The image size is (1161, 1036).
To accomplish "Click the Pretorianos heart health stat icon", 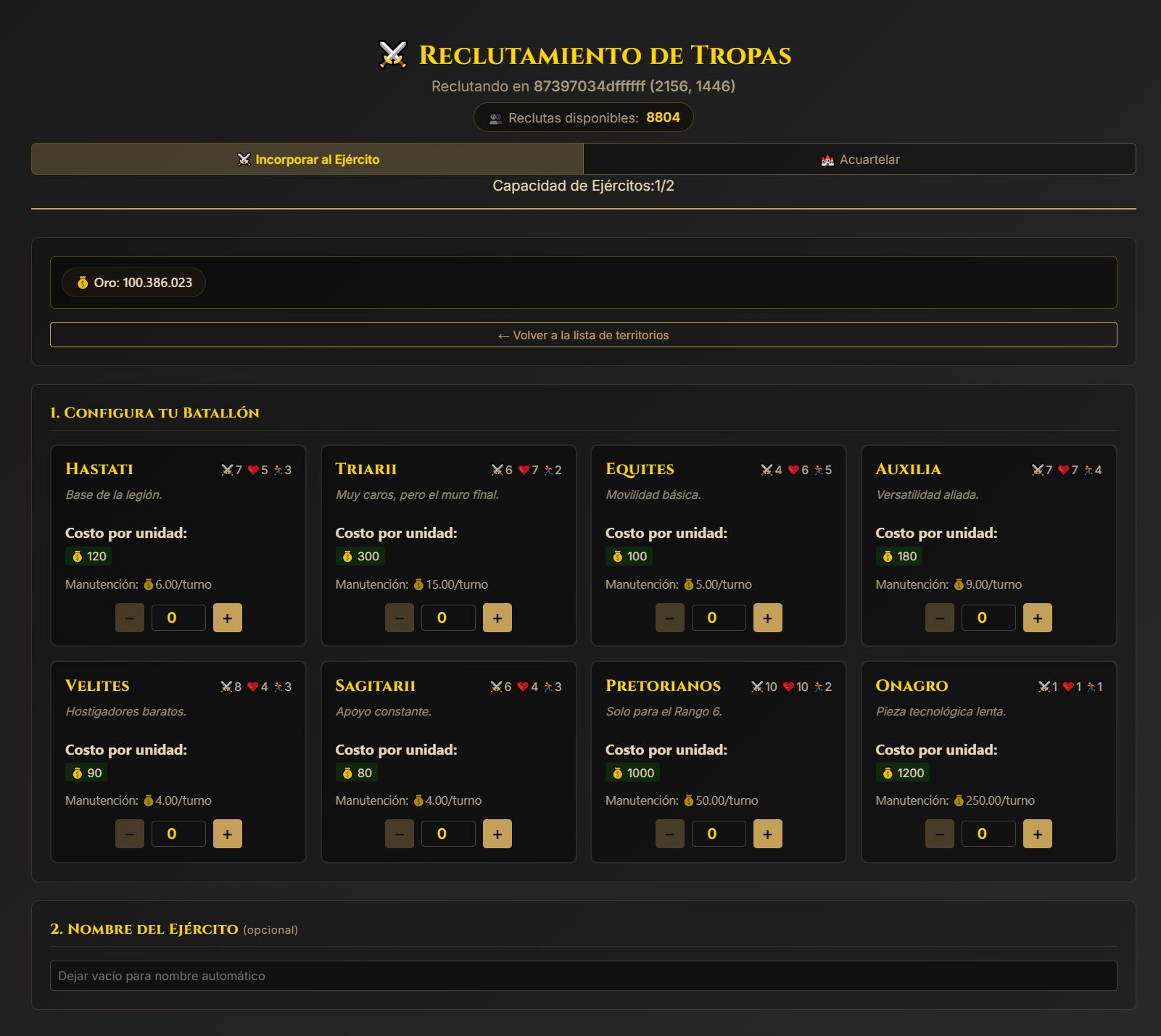I will click(x=789, y=687).
